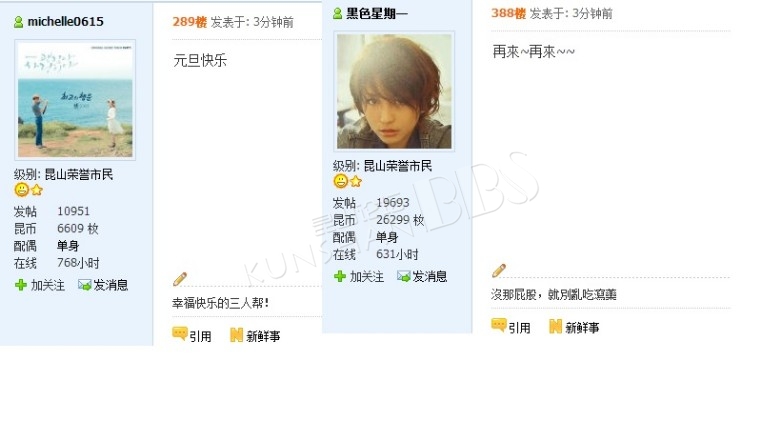Click the pencil edit icon in post 388
780x438 pixels.
[x=498, y=270]
